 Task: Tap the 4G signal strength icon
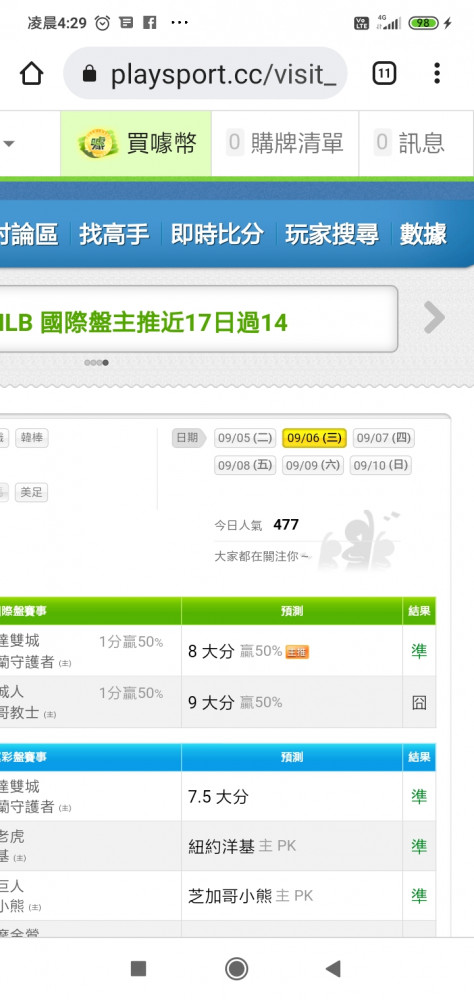389,22
